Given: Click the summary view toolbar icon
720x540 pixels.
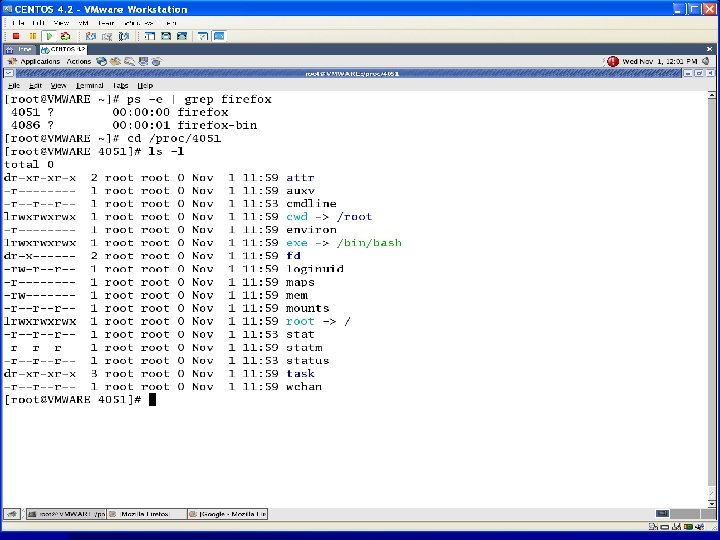Looking at the screenshot, I should click(202, 36).
